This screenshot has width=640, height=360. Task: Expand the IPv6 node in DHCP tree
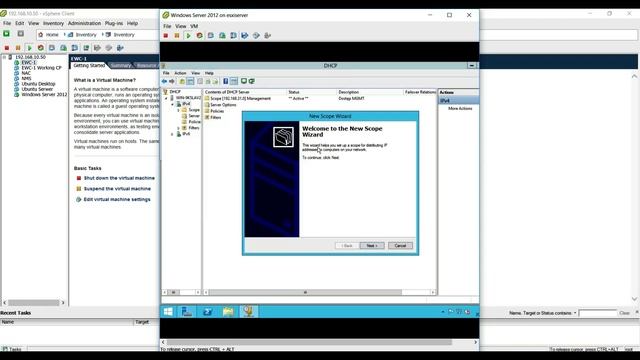[x=173, y=134]
